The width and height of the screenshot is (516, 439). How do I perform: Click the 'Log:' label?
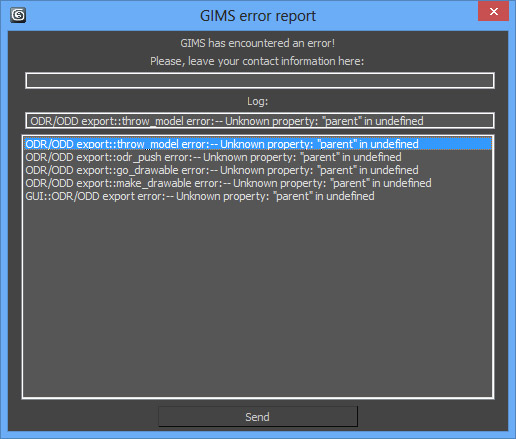click(257, 101)
